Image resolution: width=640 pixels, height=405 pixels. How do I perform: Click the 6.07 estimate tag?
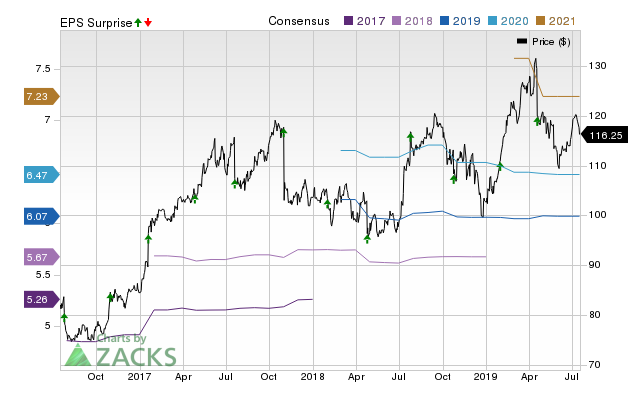tap(38, 215)
